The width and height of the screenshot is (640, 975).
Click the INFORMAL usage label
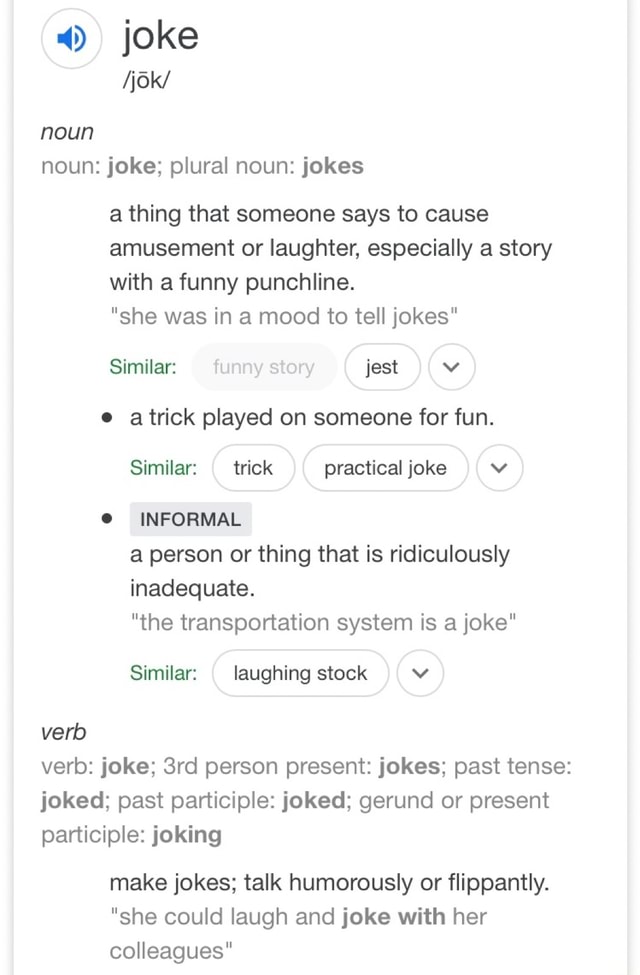click(x=190, y=519)
